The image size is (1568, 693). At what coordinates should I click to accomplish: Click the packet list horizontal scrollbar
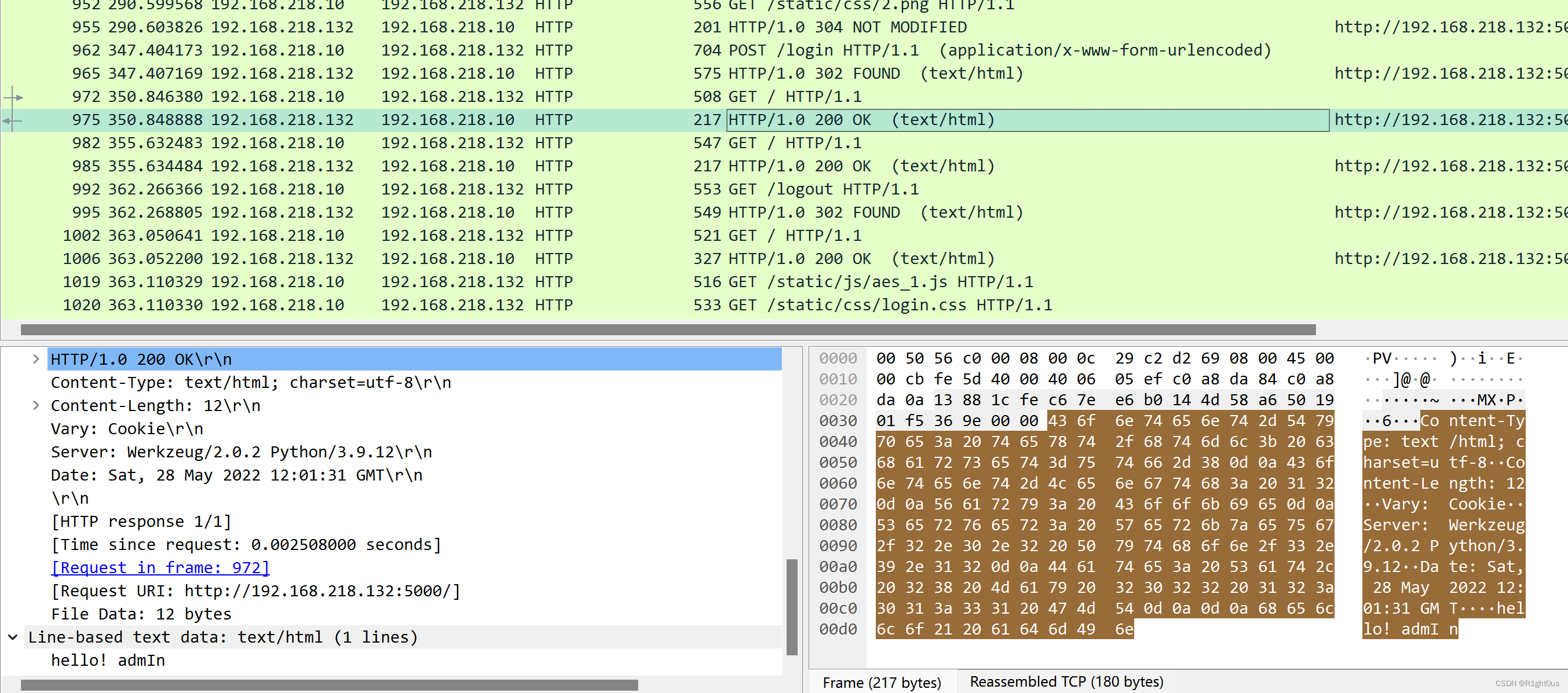coord(668,329)
